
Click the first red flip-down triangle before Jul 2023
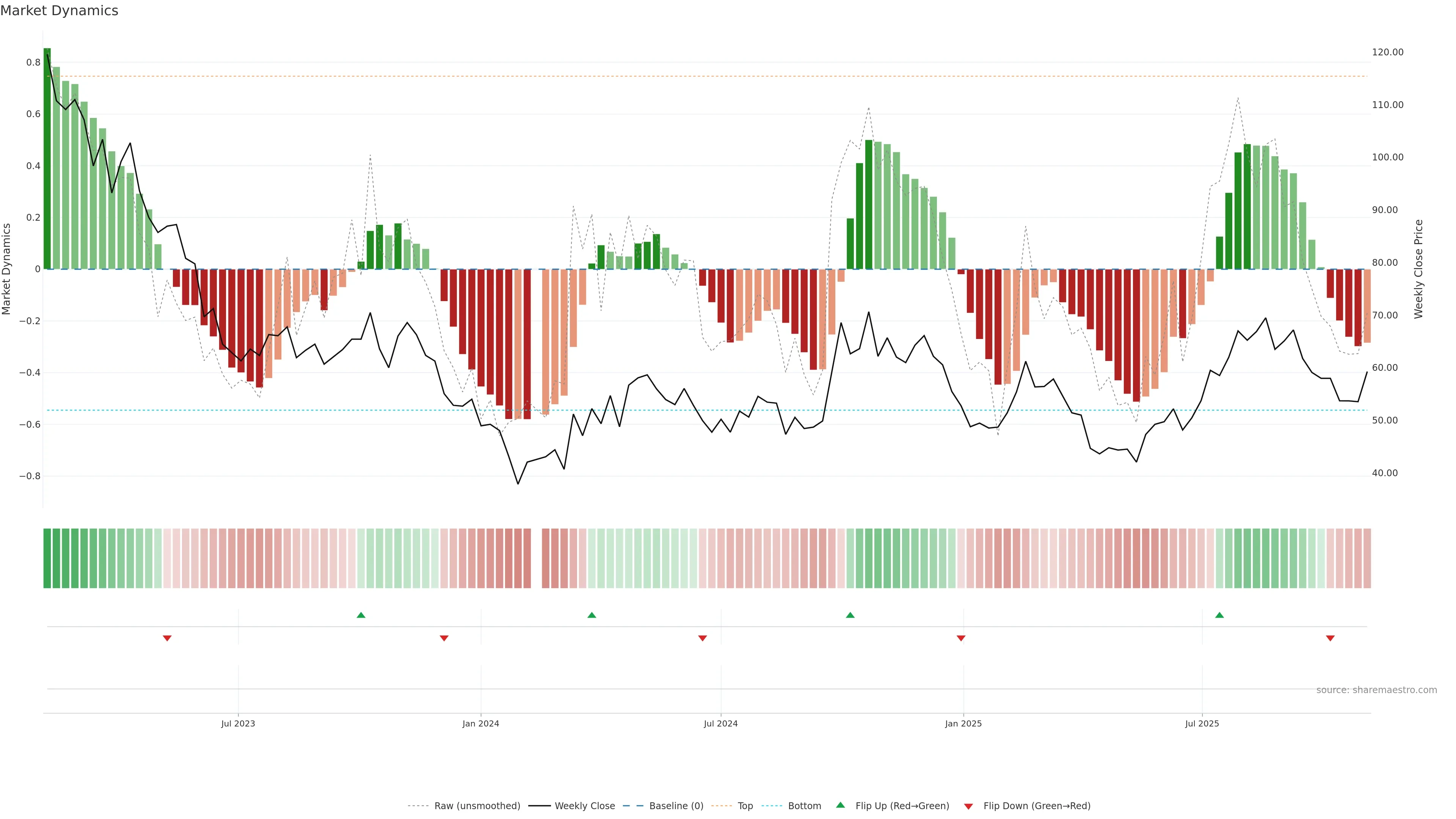click(167, 638)
